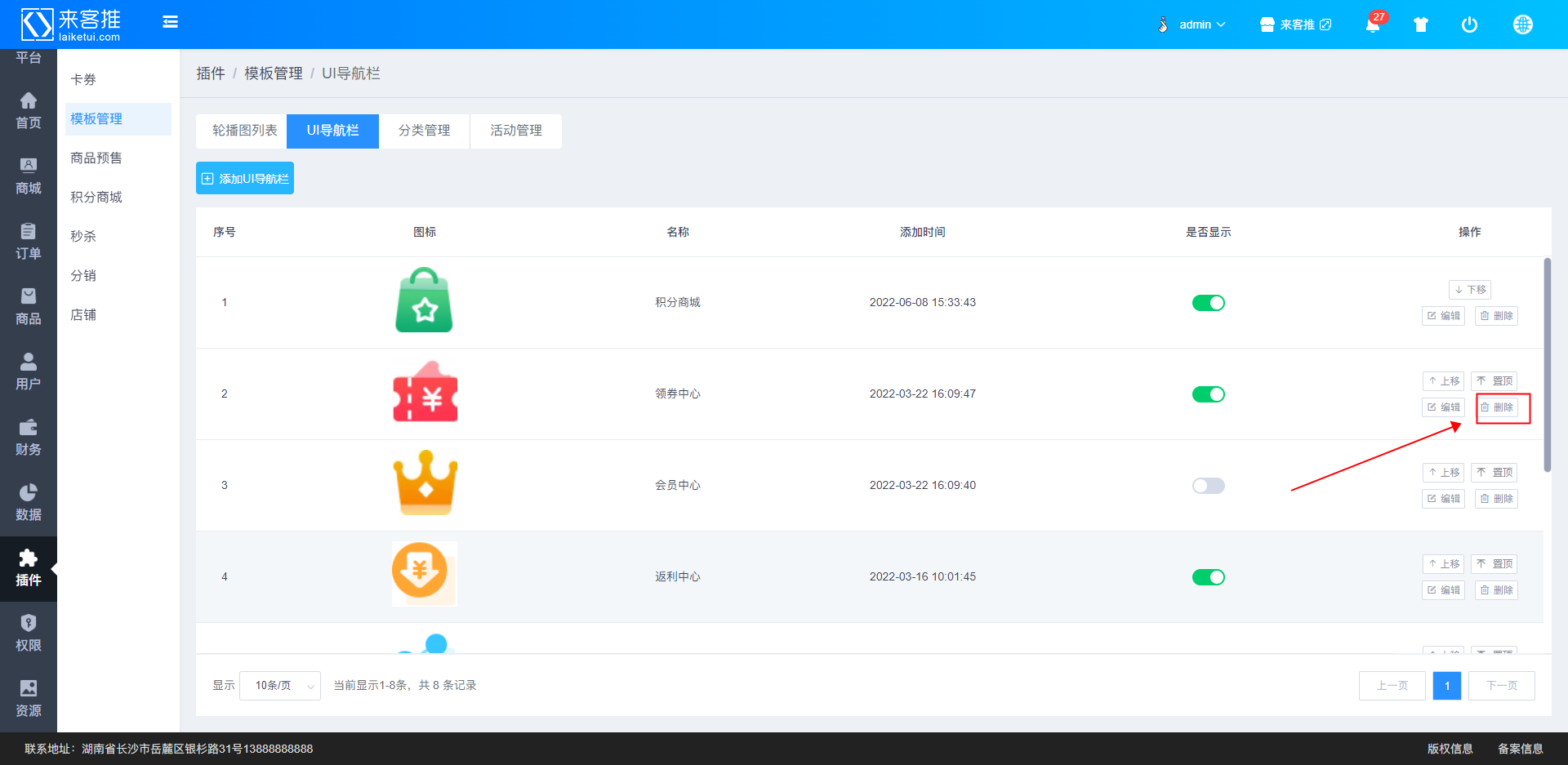Image resolution: width=1568 pixels, height=765 pixels.
Task: Enable display switch for 会员中心
Action: click(x=1209, y=486)
